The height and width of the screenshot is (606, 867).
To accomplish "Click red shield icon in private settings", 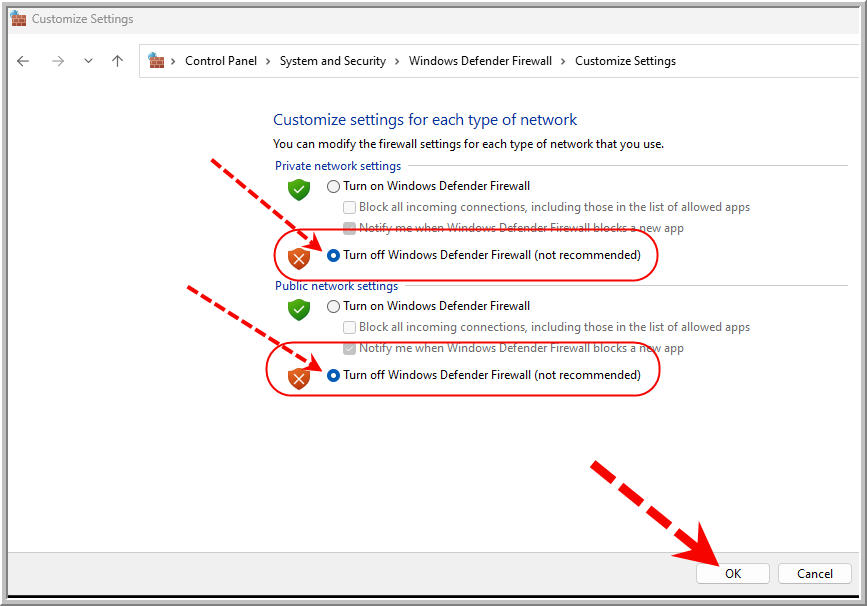I will (299, 258).
